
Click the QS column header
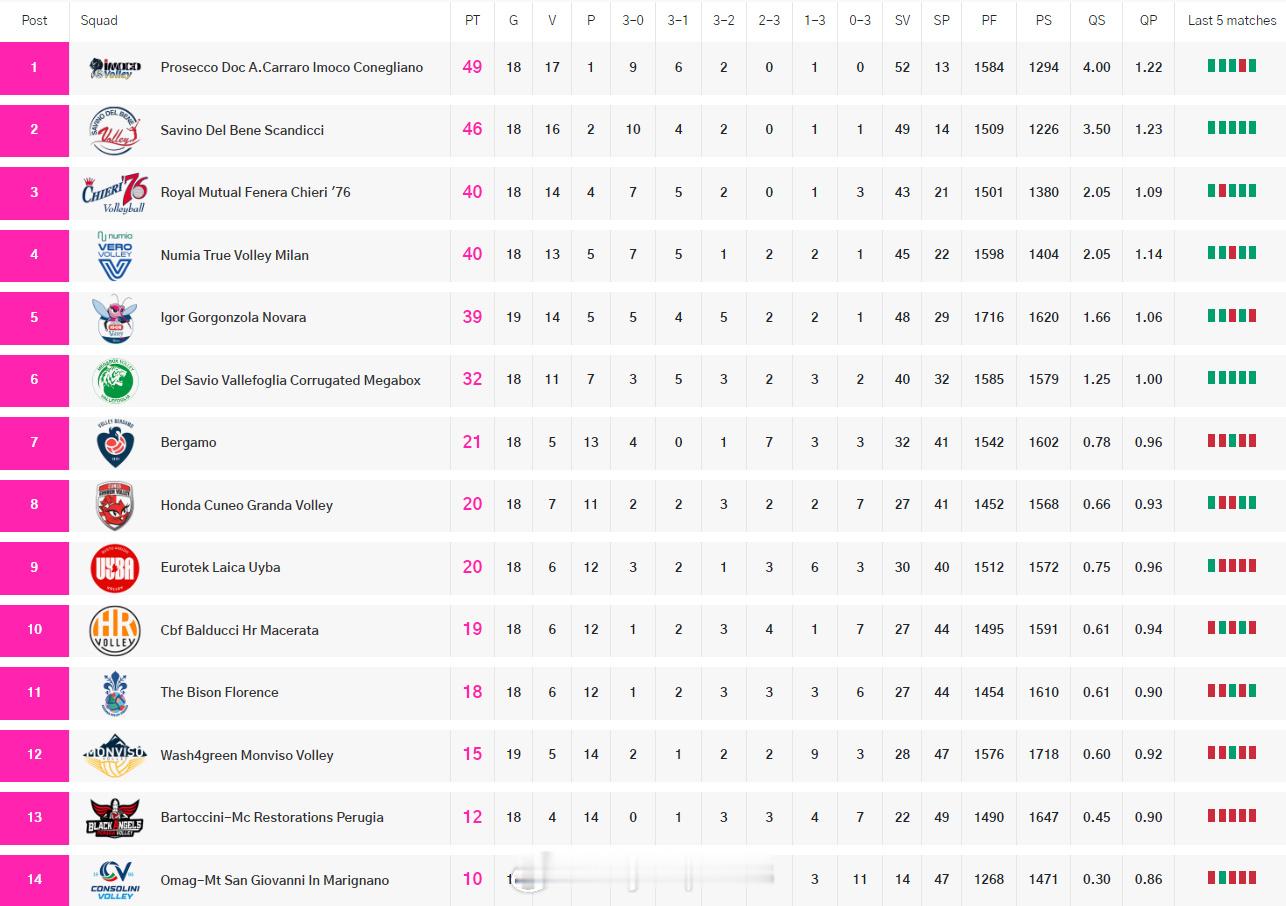pos(1097,20)
